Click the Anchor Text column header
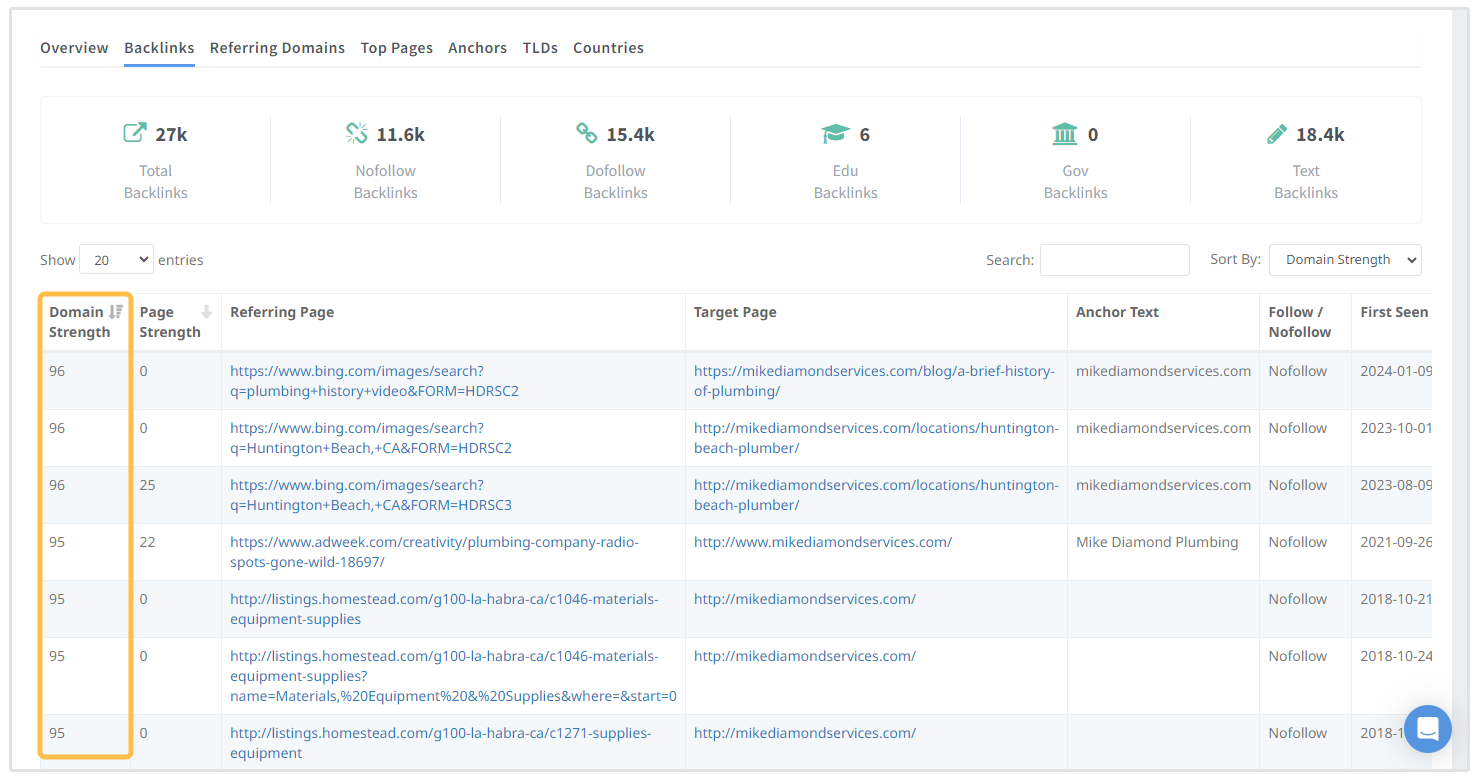The width and height of the screenshot is (1480, 780). point(1117,312)
